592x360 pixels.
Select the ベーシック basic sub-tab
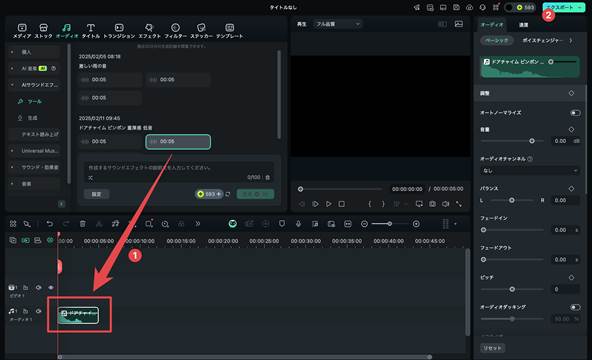496,40
